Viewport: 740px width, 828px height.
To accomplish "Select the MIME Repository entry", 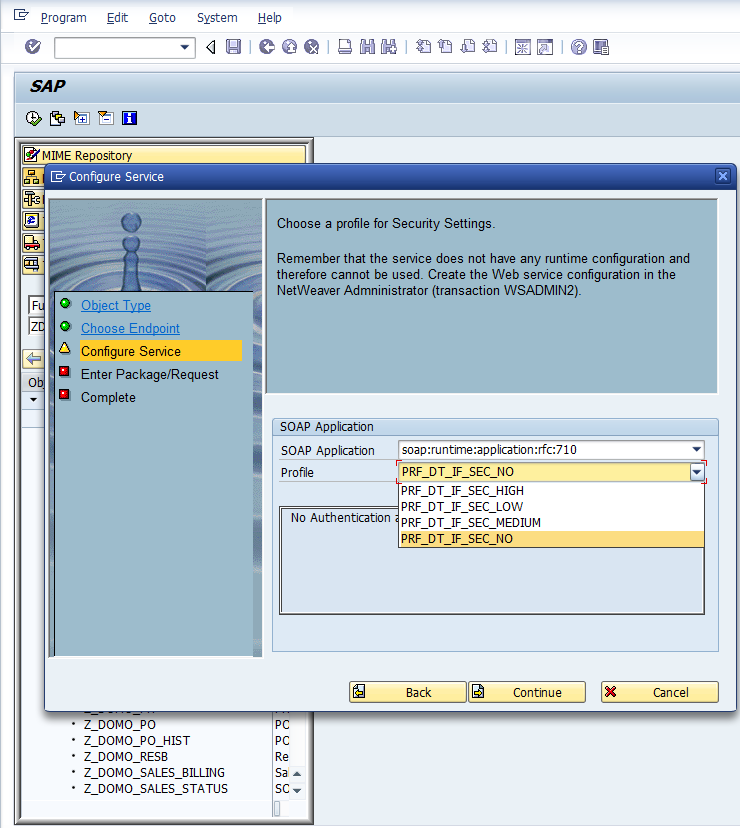I will (x=86, y=155).
